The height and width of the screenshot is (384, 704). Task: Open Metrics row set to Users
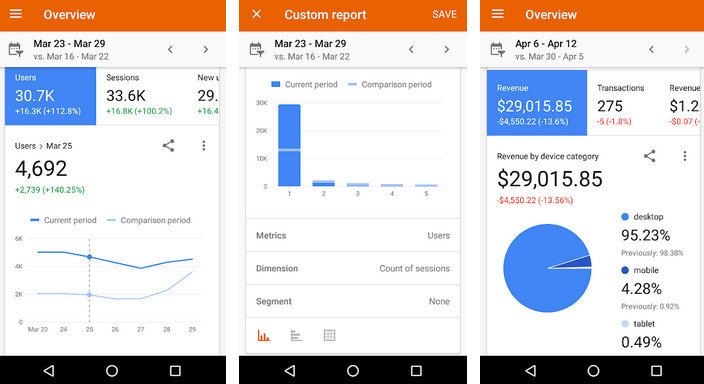(353, 235)
